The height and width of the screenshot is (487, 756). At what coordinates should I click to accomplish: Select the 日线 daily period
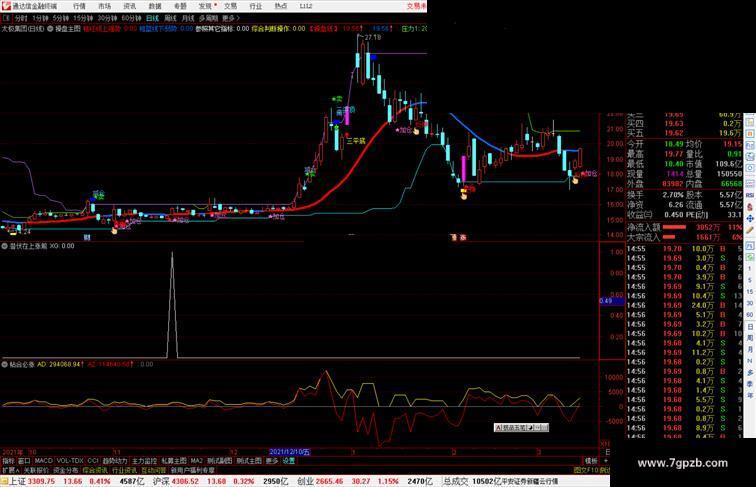coord(152,18)
